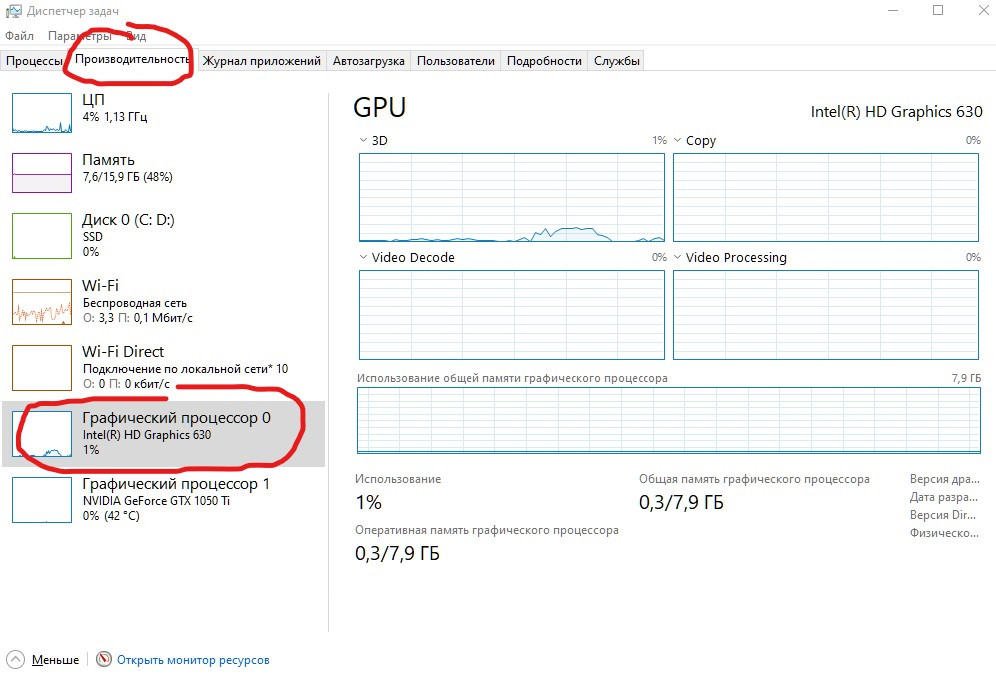This screenshot has width=996, height=678.
Task: Select Графический процессор 1 NVIDIA GeForce item
Action: (x=176, y=498)
